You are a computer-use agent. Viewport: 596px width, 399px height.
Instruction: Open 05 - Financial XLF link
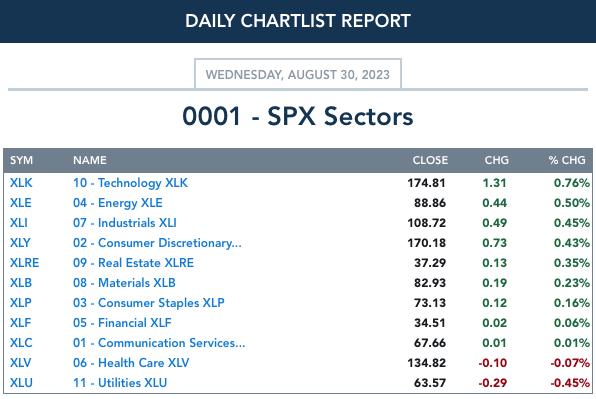(122, 323)
